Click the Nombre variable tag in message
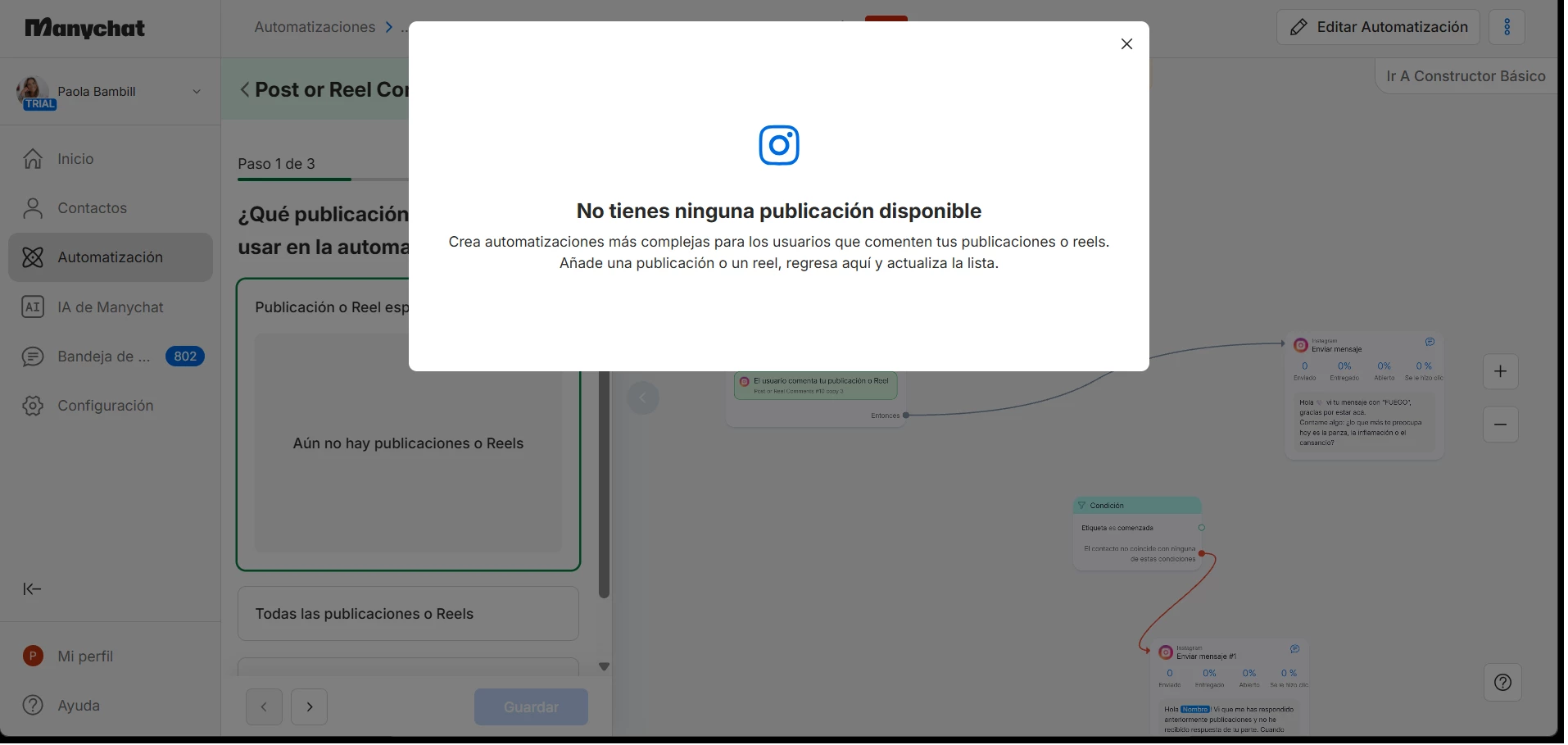 [x=1195, y=710]
